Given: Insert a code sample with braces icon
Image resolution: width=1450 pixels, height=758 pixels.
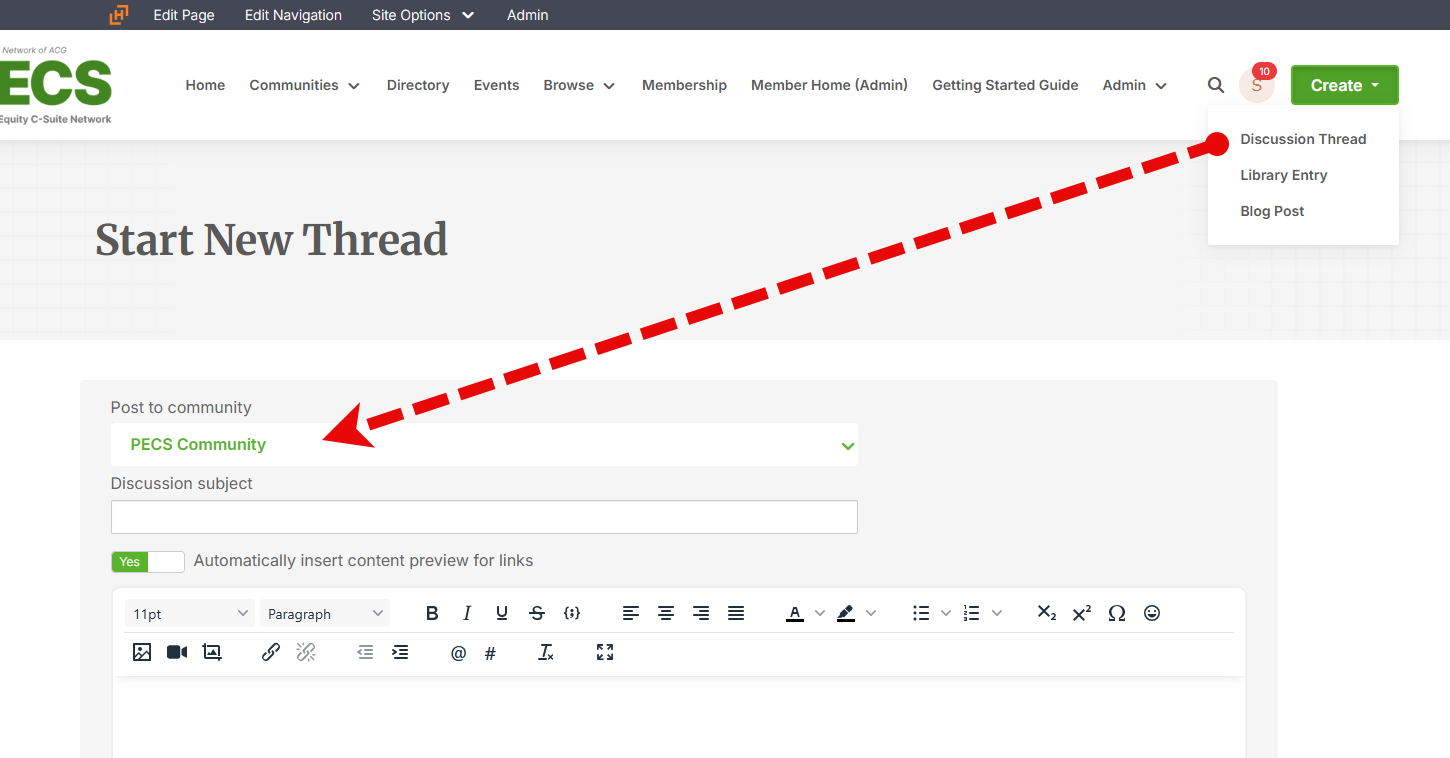Looking at the screenshot, I should point(572,613).
